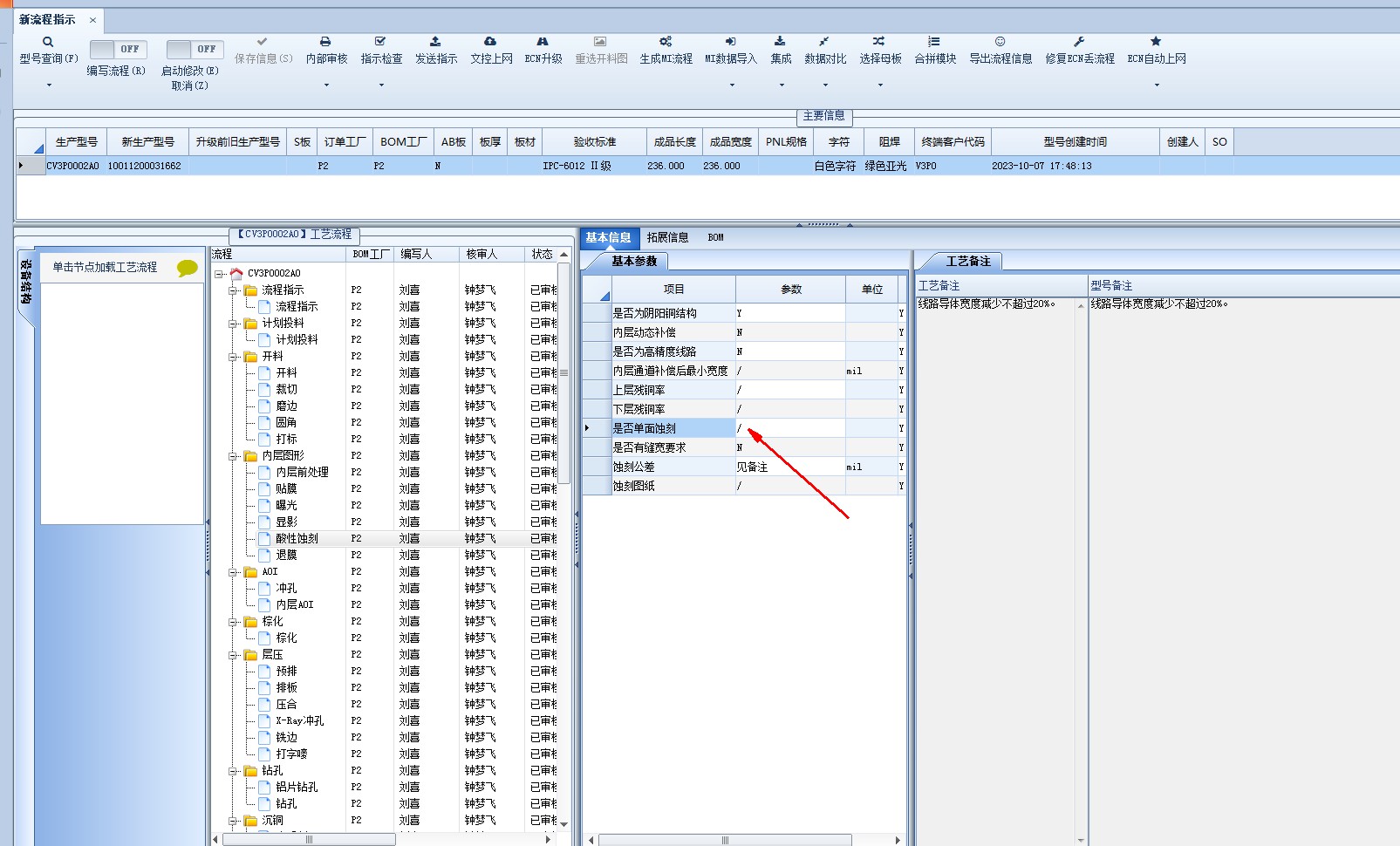Click the 集成 download icon
The width and height of the screenshot is (1400, 846).
(x=780, y=41)
